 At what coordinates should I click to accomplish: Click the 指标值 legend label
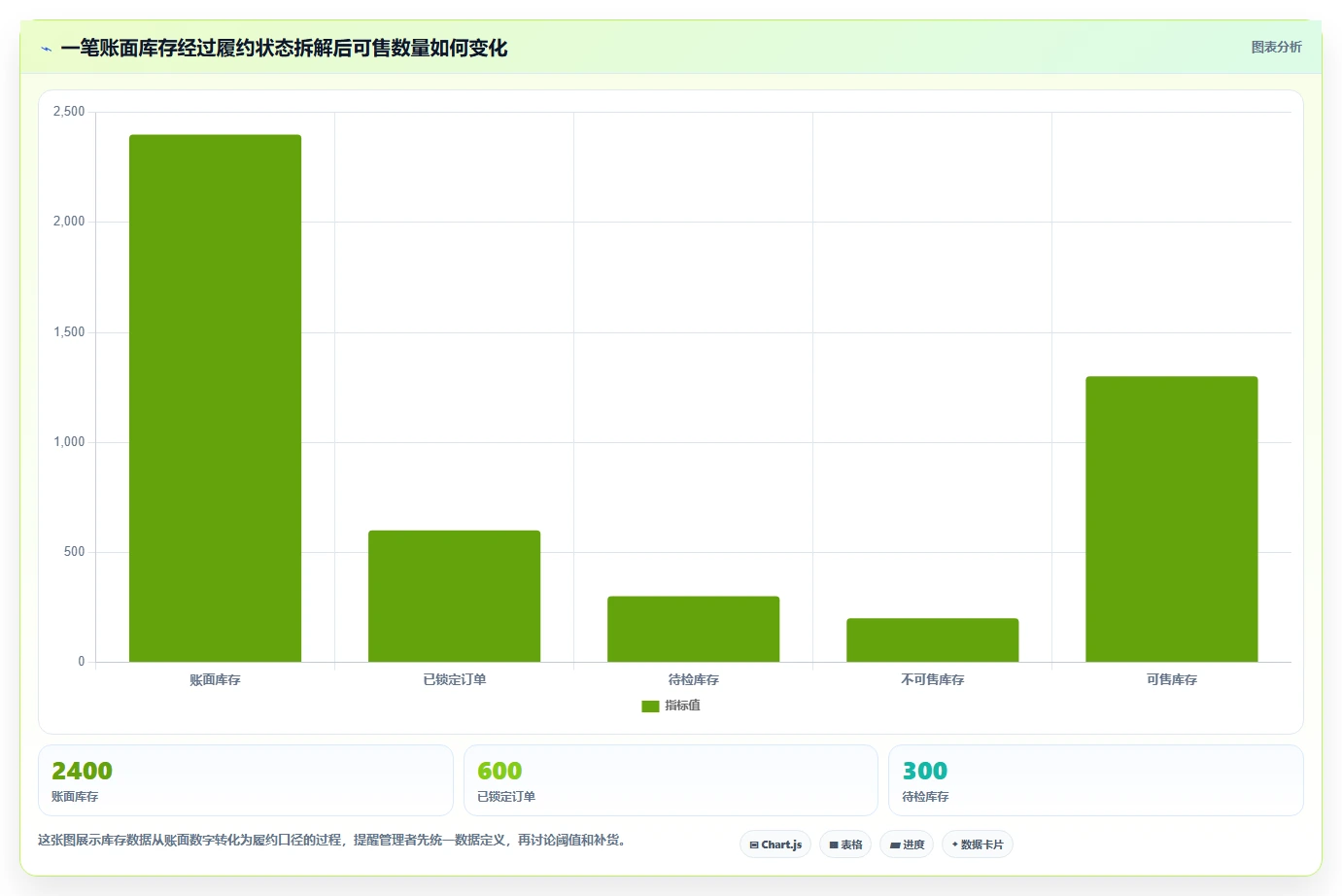click(x=682, y=706)
